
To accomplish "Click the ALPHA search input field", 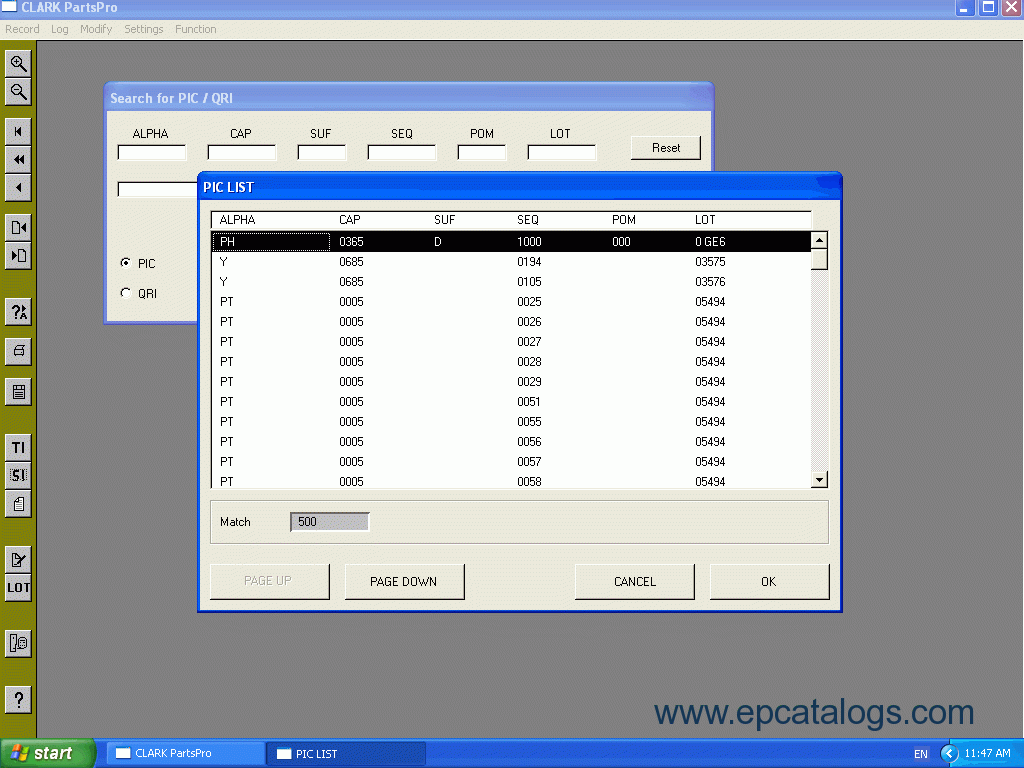I will tap(152, 153).
